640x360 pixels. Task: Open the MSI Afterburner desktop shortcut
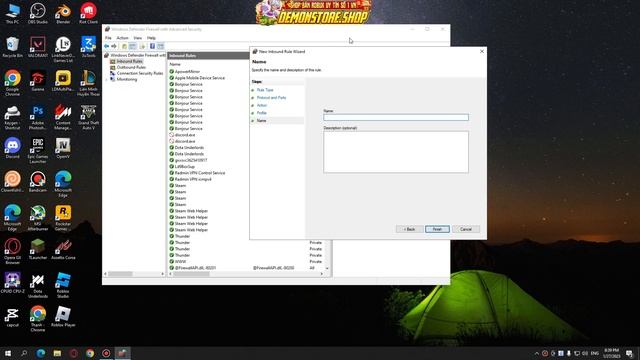click(38, 218)
